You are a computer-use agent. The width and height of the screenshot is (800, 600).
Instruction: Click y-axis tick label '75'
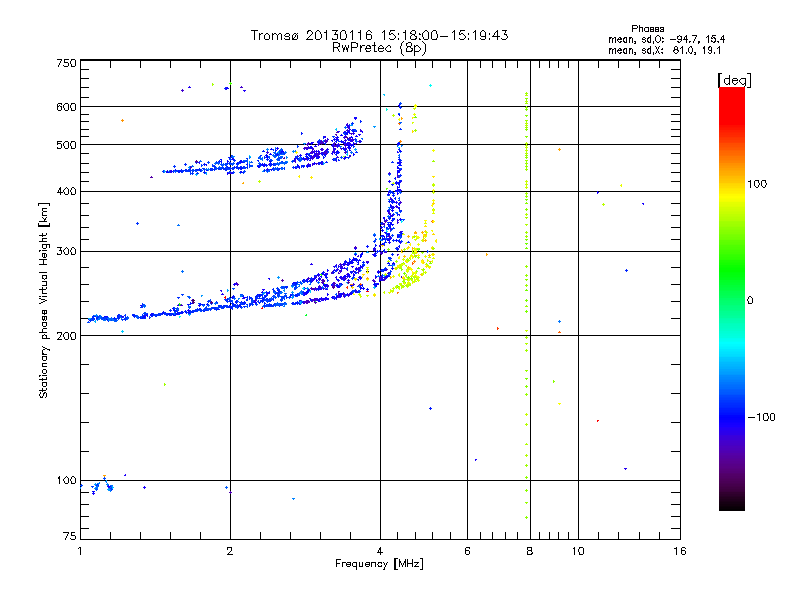tap(70, 536)
